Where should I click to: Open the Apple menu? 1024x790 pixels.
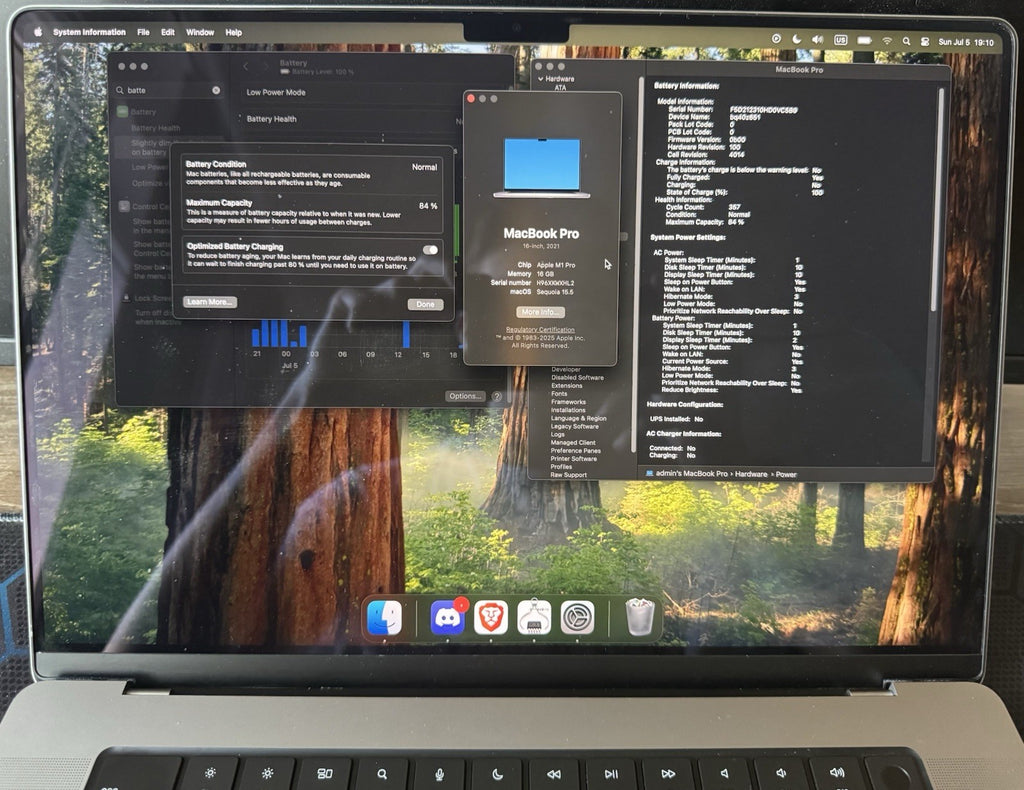[x=38, y=32]
